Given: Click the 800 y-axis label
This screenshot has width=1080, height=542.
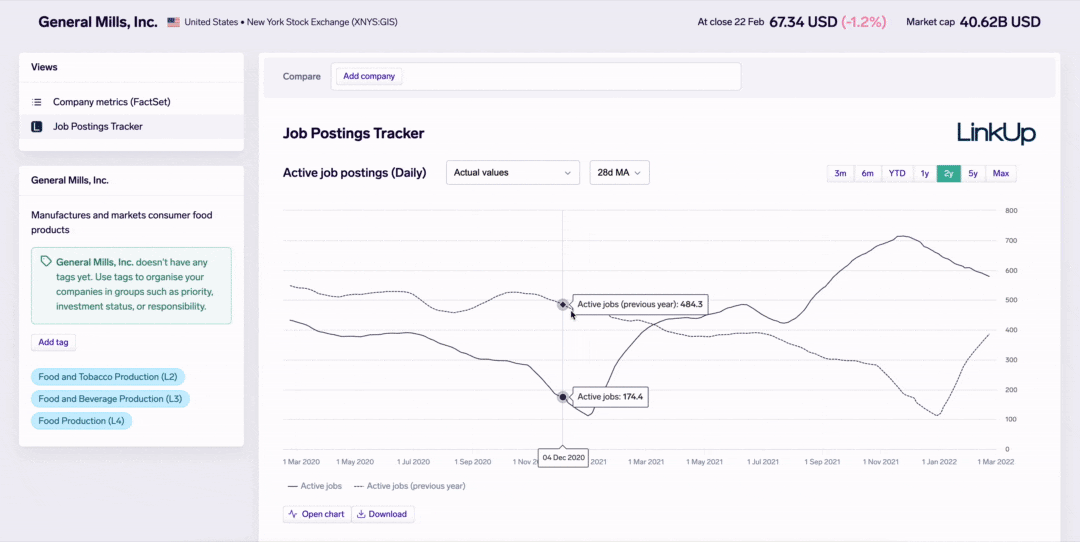Looking at the screenshot, I should point(1010,210).
